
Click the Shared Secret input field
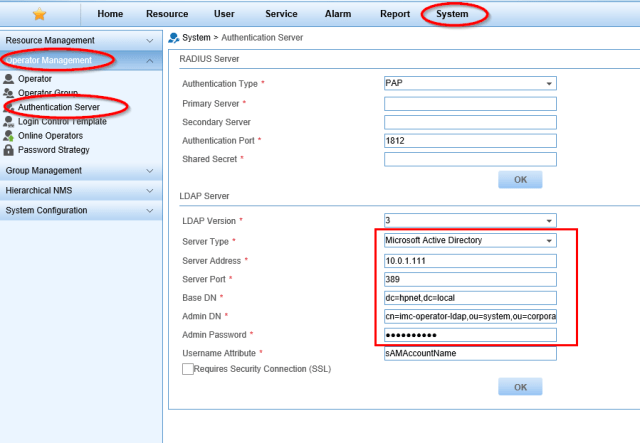coord(470,159)
